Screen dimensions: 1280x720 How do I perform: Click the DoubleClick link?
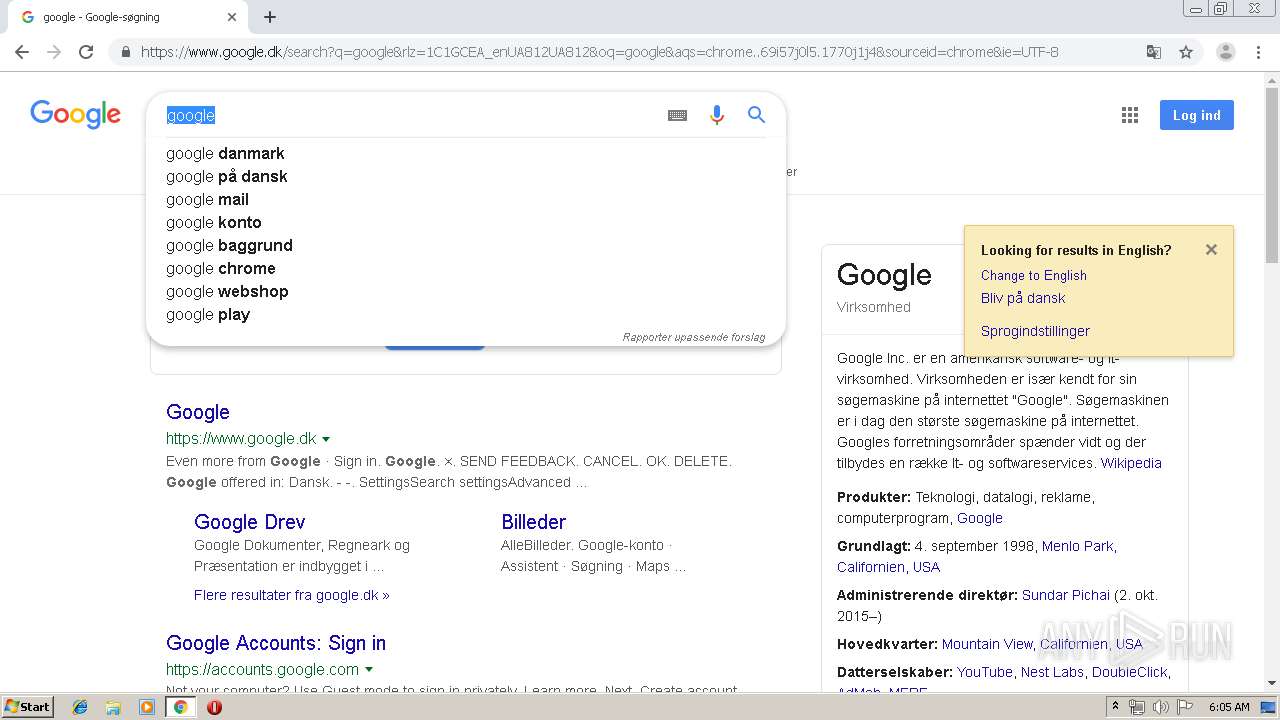[x=1130, y=672]
